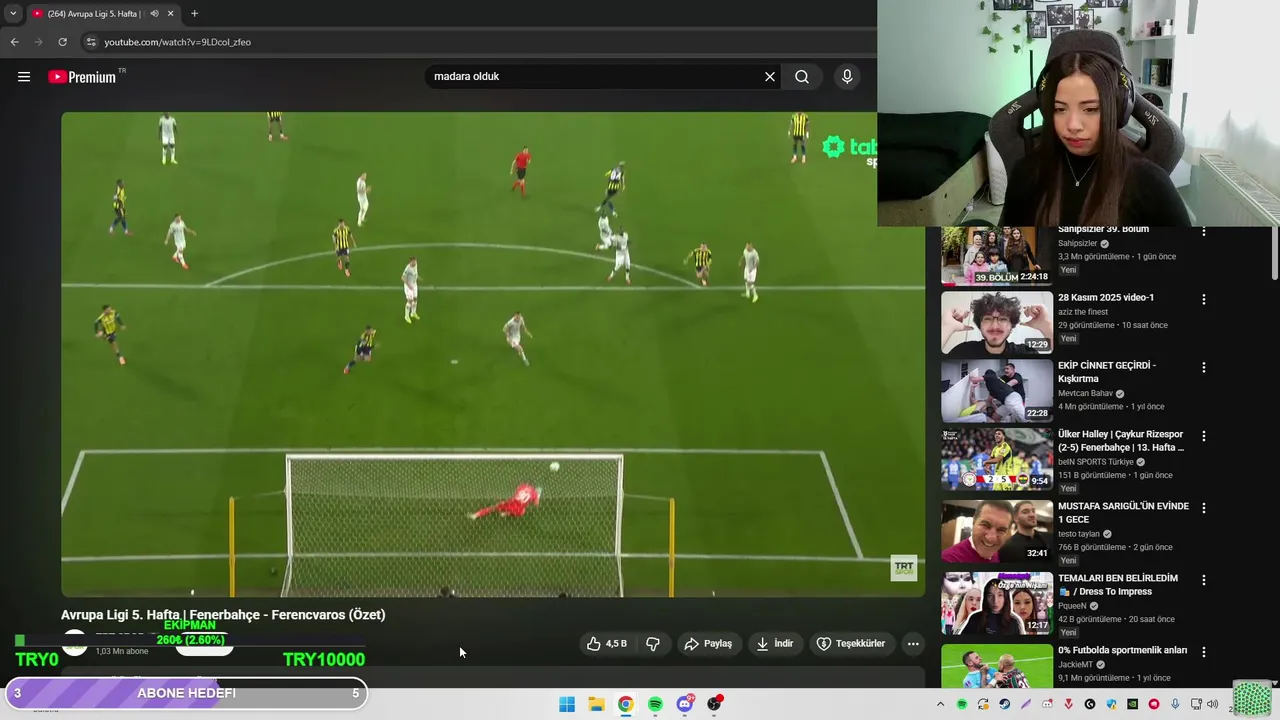Open options for Çaykur Rizespor video
The height and width of the screenshot is (720, 1280).
coord(1204,436)
